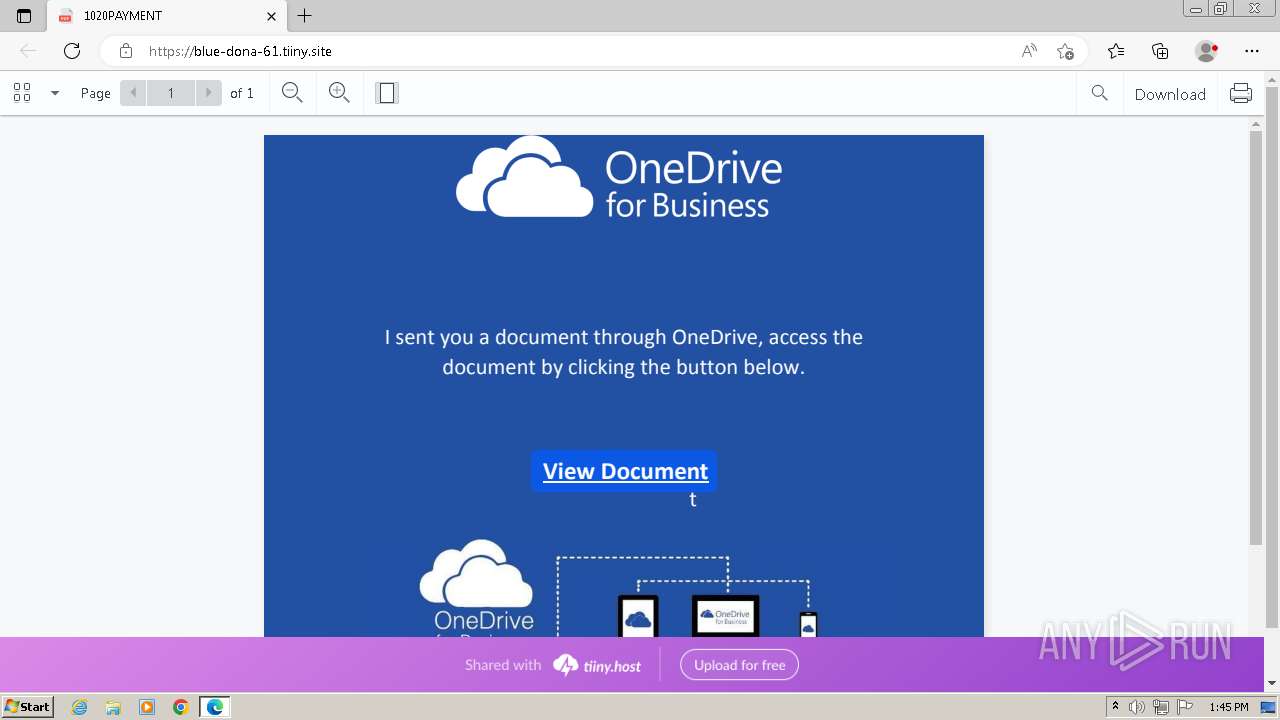Click the taskbar clock 1:45 PM
Viewport: 1280px width, 720px height.
(1228, 707)
